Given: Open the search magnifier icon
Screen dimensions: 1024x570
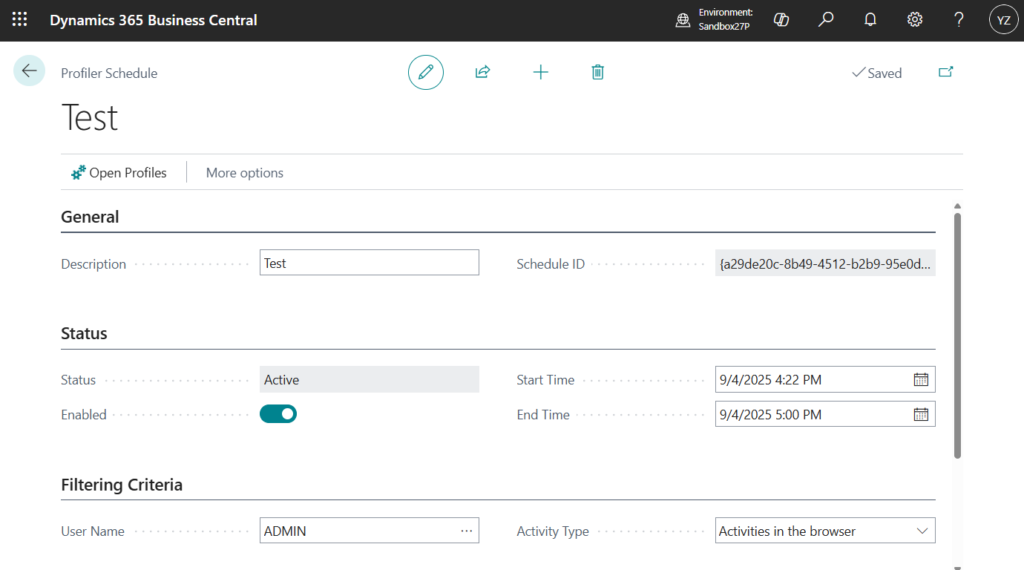Looking at the screenshot, I should 826,20.
